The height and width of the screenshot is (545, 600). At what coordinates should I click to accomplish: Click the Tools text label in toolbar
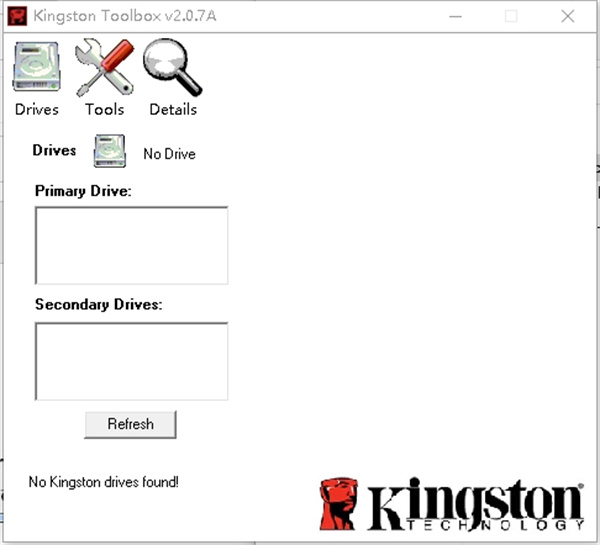[x=105, y=109]
